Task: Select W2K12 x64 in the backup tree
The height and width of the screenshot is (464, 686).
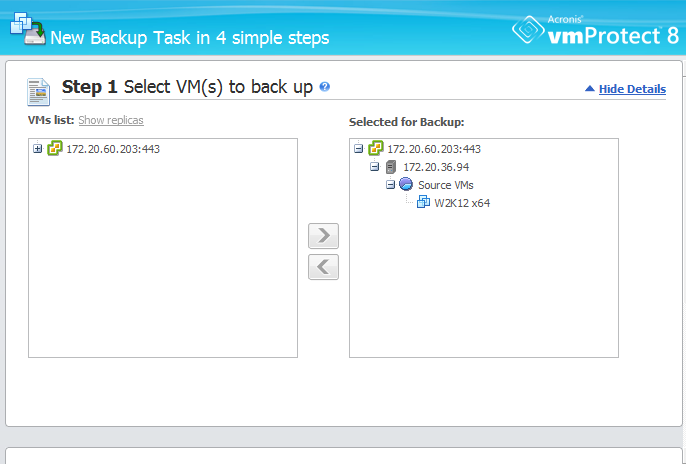Action: 462,203
